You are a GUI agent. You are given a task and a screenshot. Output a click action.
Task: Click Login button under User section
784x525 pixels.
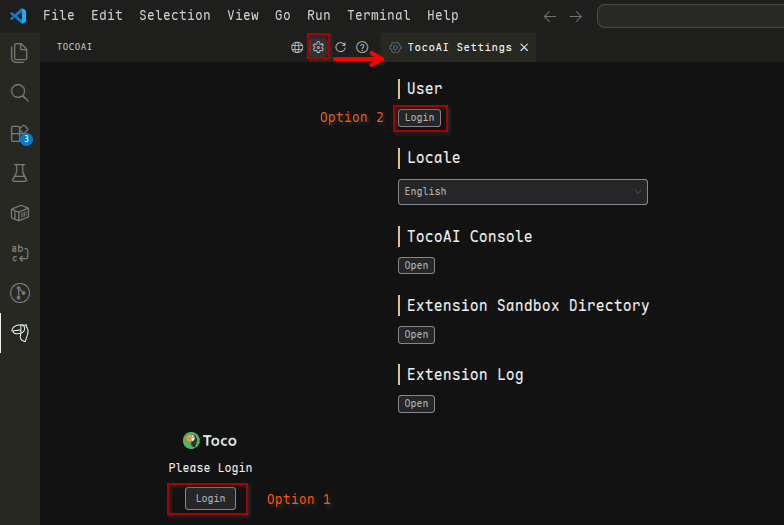(x=419, y=118)
